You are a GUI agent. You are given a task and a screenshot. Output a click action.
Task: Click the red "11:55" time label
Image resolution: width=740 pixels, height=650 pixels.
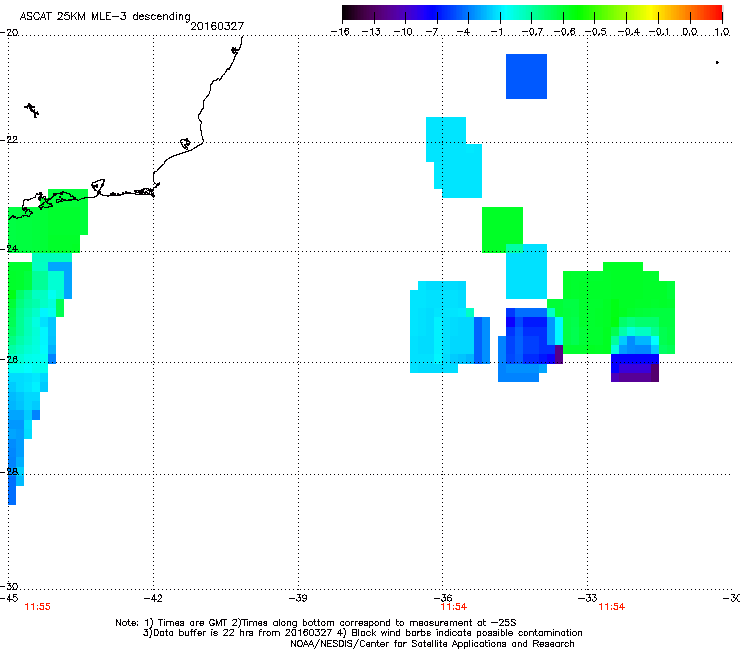point(37,607)
